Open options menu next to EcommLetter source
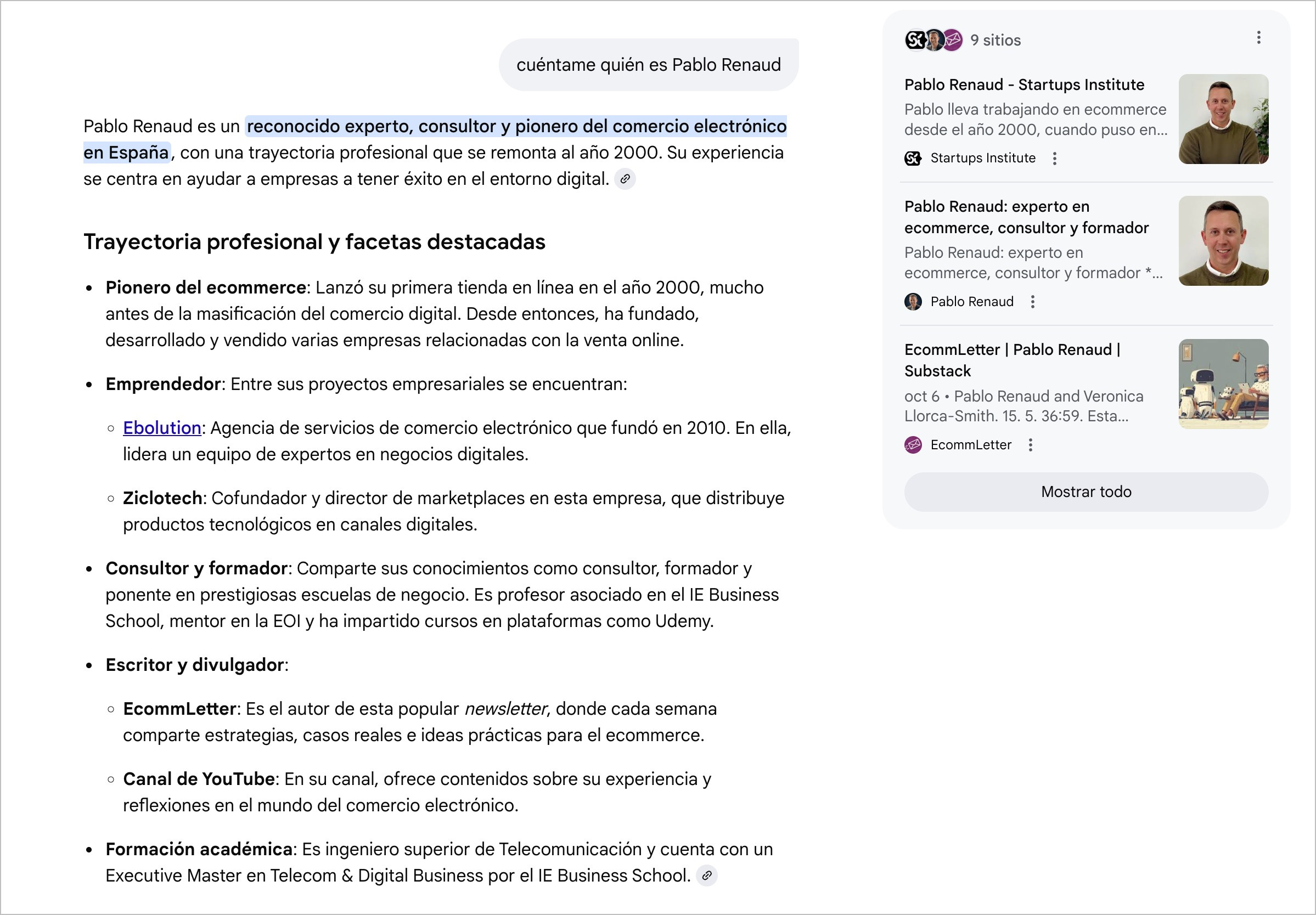This screenshot has height=915, width=1316. click(1031, 445)
